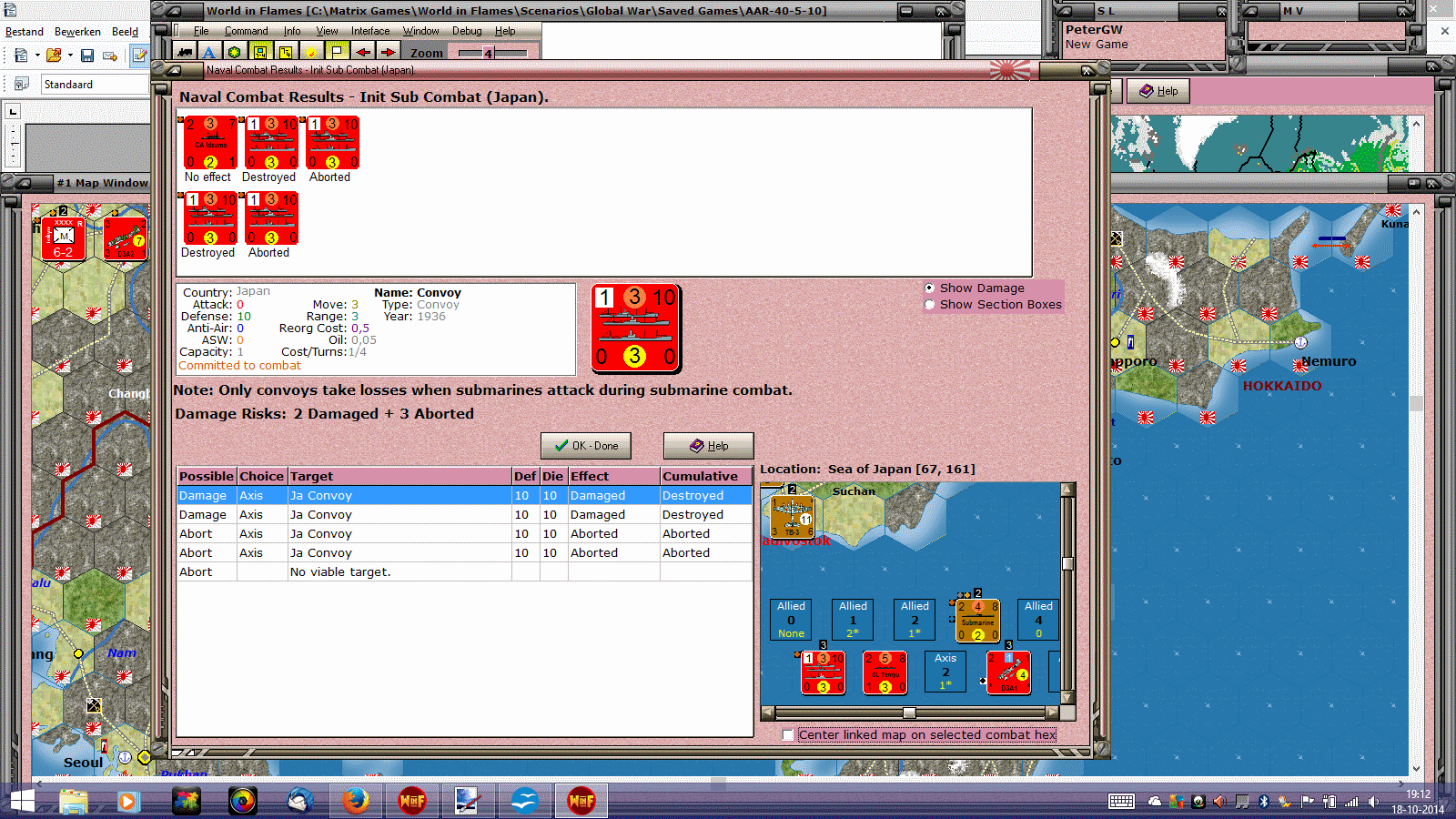Click the land unit tool in the toolbar
Viewport: 1456px width, 819px height.
coord(185,53)
